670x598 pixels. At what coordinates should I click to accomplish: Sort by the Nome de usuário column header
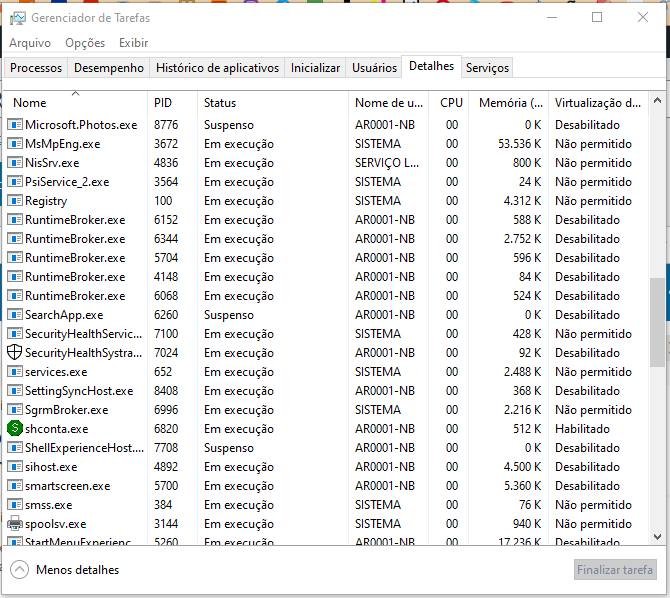[x=388, y=103]
